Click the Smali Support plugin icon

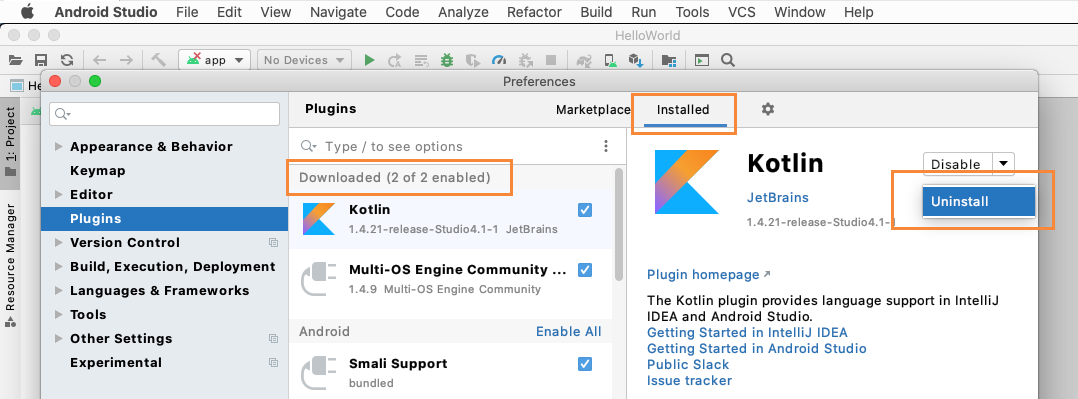(x=319, y=372)
